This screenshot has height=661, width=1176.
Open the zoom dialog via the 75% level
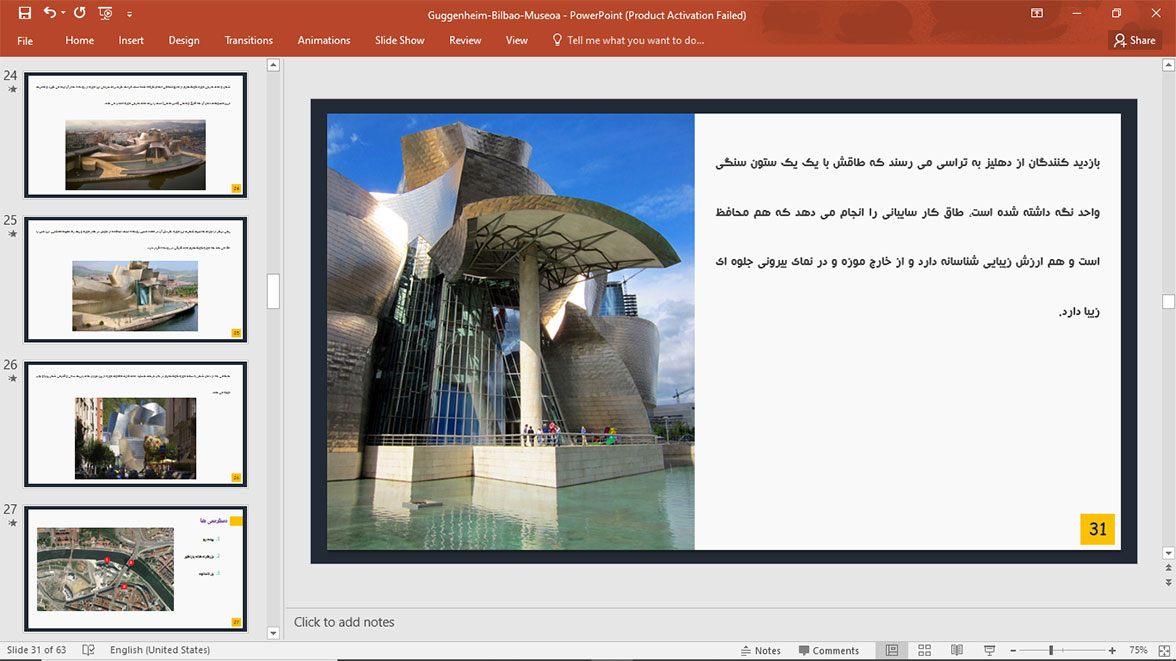(1138, 650)
